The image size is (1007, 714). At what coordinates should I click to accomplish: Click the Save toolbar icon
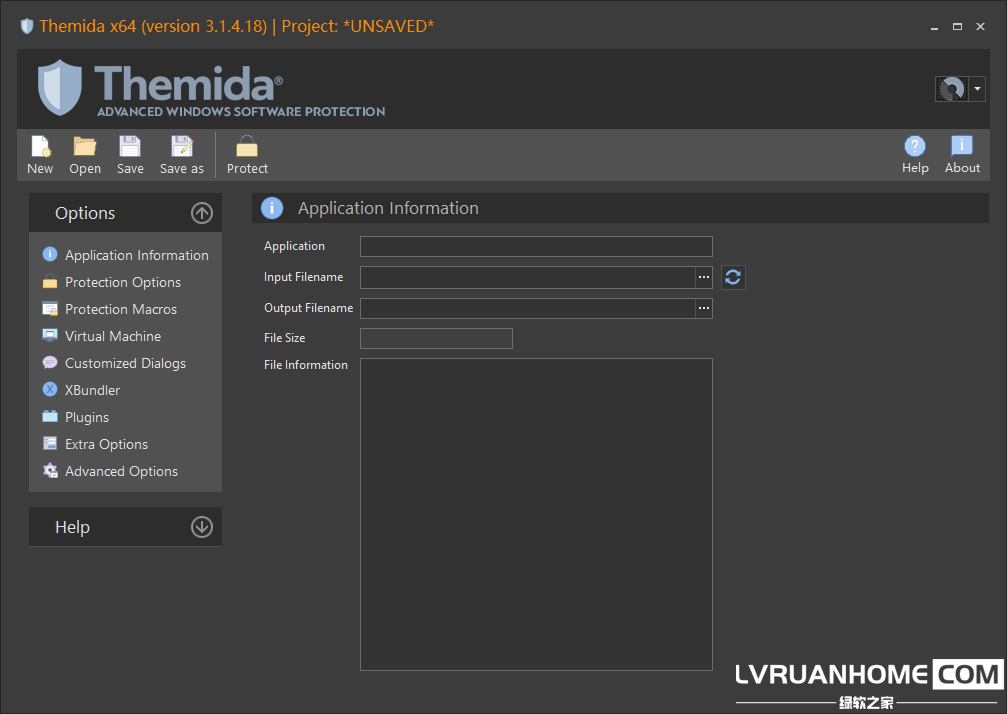[130, 147]
